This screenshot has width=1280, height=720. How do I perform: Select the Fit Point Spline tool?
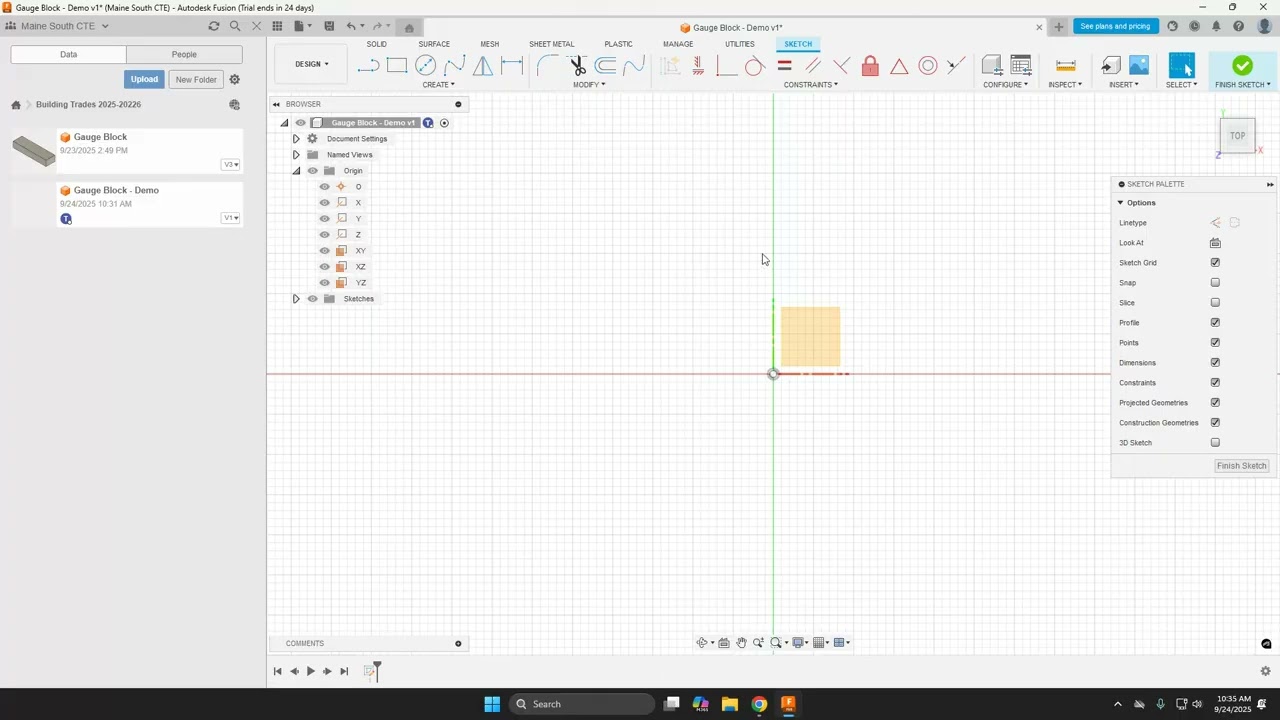[455, 66]
